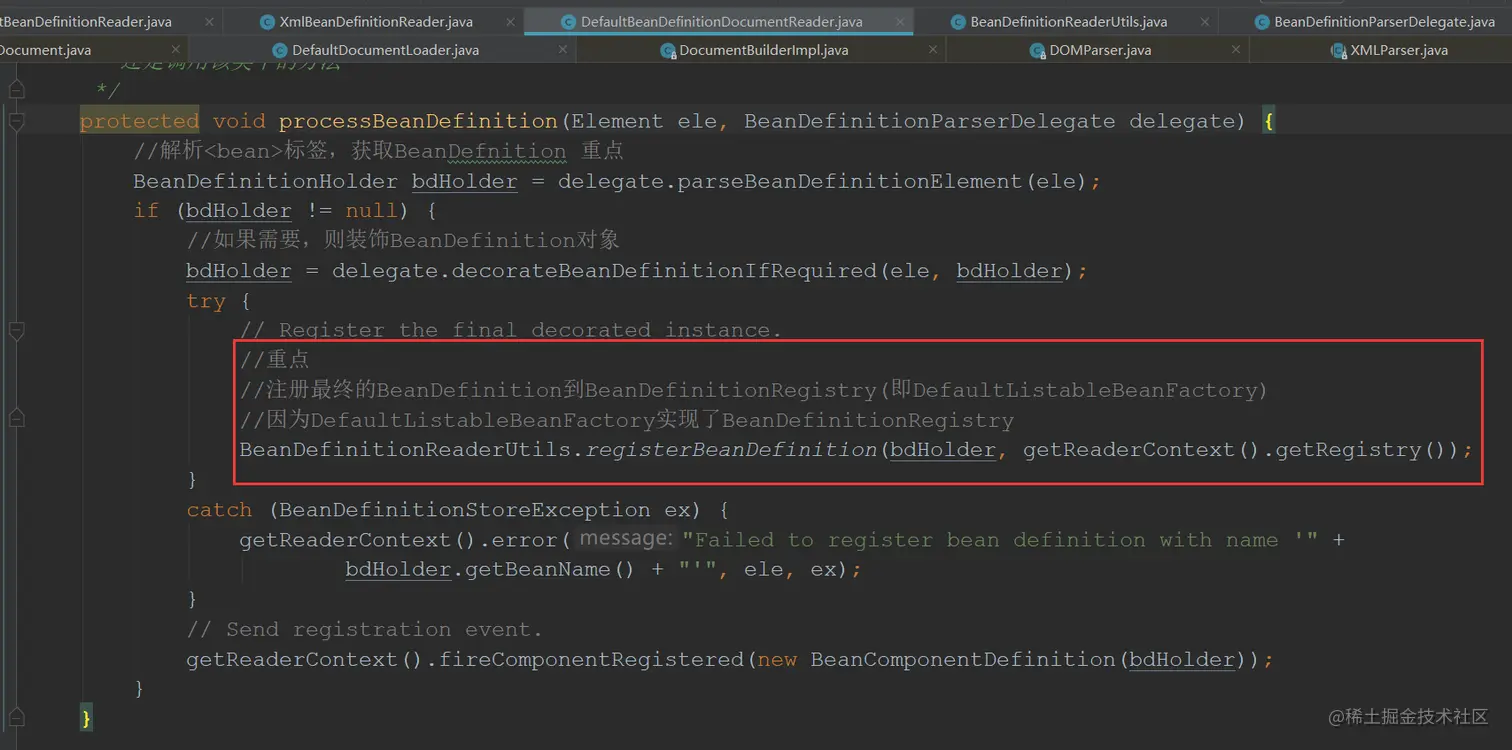1512x750 pixels.
Task: Close the DOMParser.java tab
Action: click(x=1236, y=50)
